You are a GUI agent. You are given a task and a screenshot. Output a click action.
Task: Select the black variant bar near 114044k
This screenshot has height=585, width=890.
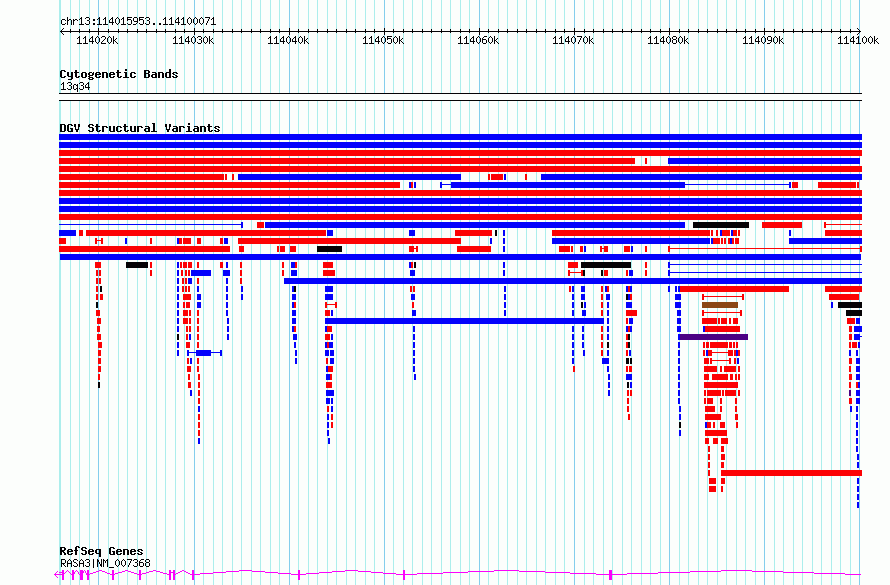click(x=329, y=249)
